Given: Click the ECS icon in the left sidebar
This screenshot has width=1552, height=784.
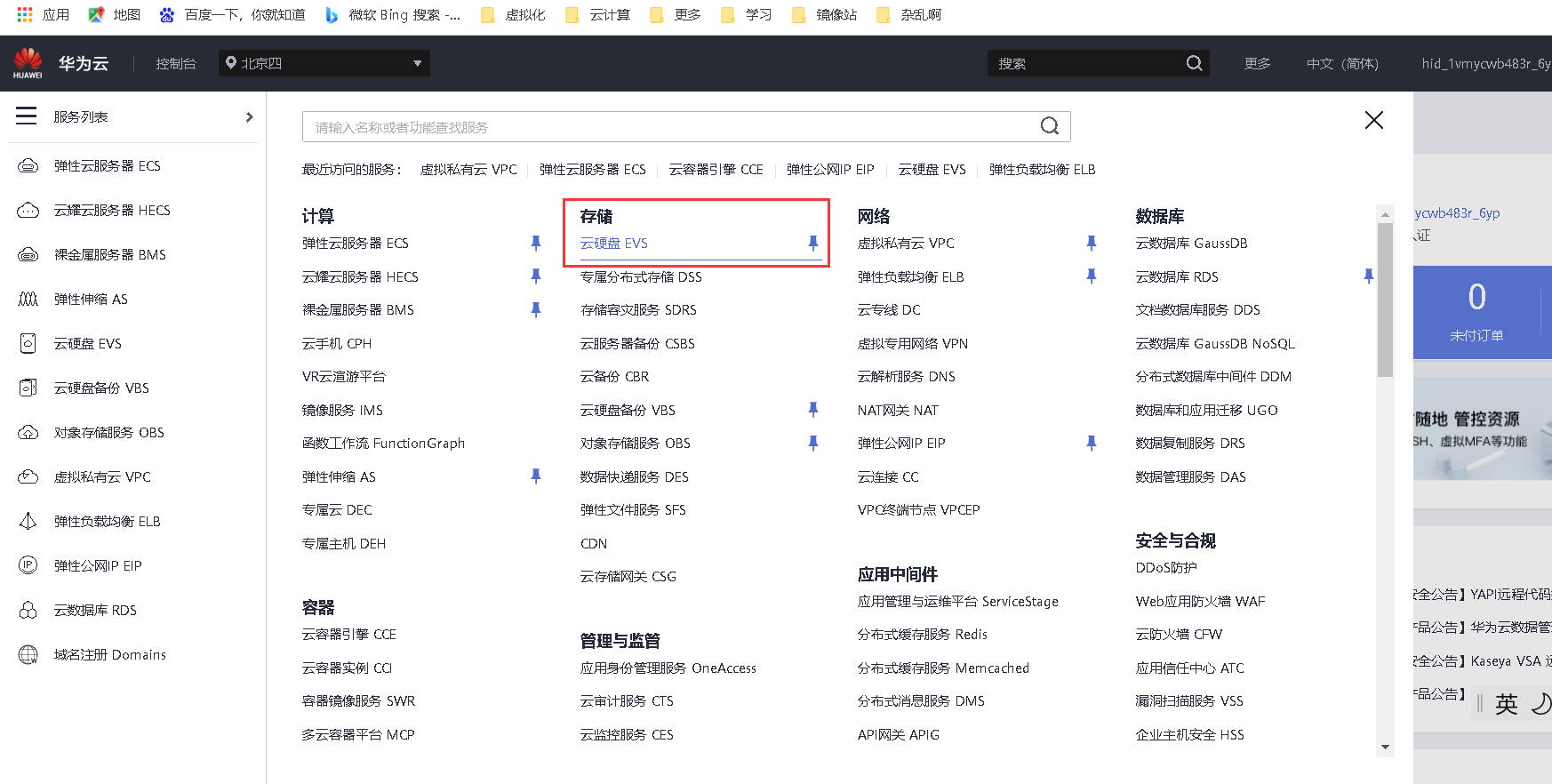Looking at the screenshot, I should click(28, 166).
